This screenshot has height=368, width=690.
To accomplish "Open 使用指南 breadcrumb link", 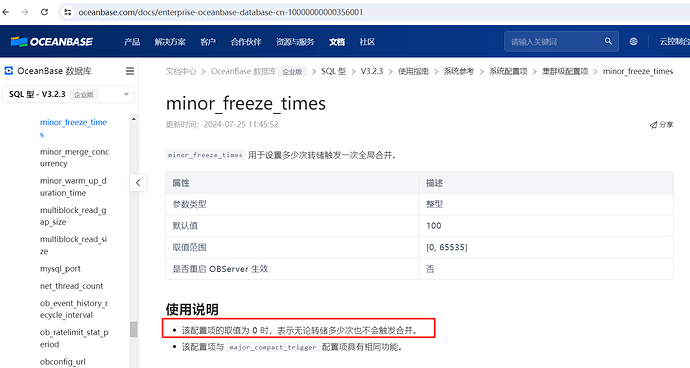I will [413, 71].
